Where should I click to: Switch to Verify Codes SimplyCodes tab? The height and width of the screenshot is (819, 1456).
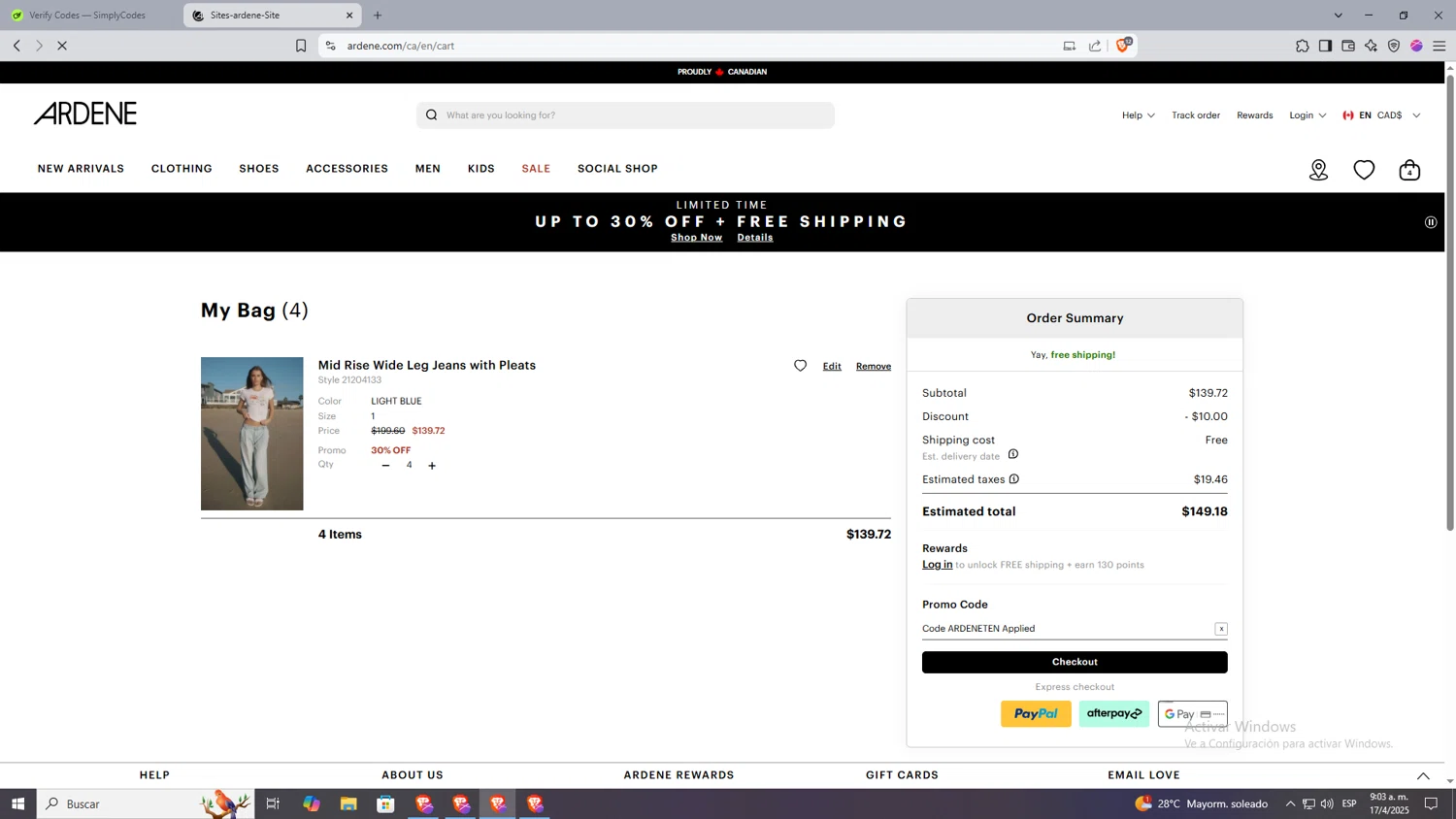[x=87, y=16]
